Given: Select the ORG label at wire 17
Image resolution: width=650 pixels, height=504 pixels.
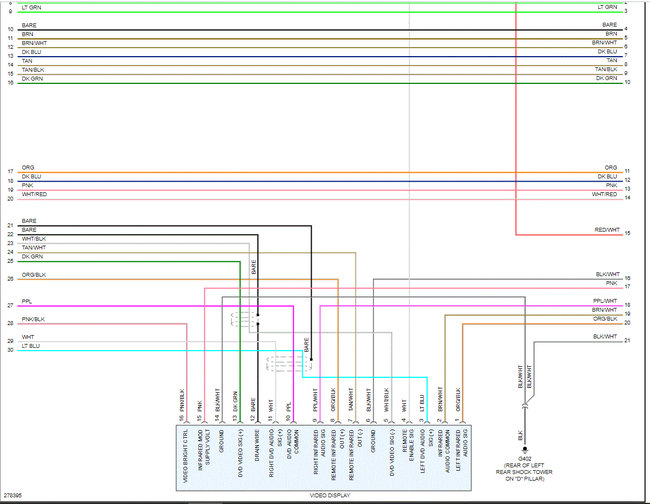Looking at the screenshot, I should (x=28, y=167).
